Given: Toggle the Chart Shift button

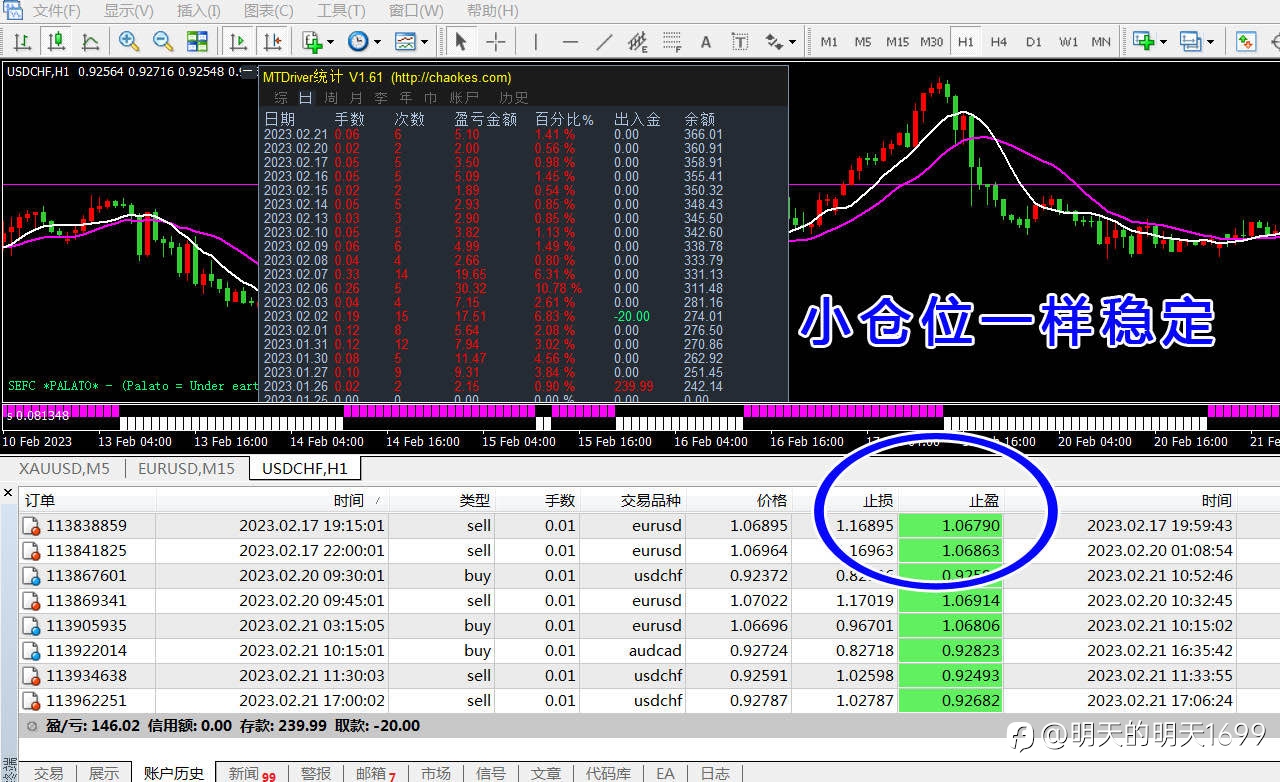Looking at the screenshot, I should pyautogui.click(x=271, y=41).
